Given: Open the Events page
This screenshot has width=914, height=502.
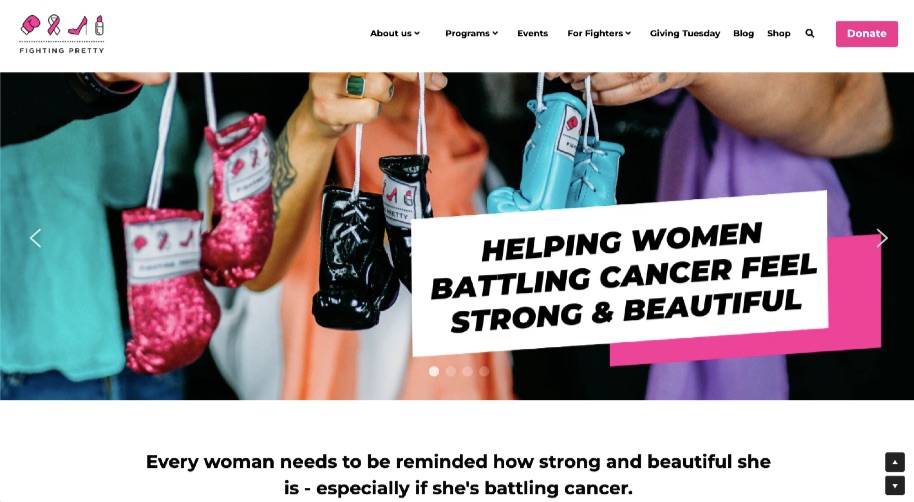Looking at the screenshot, I should tap(532, 33).
